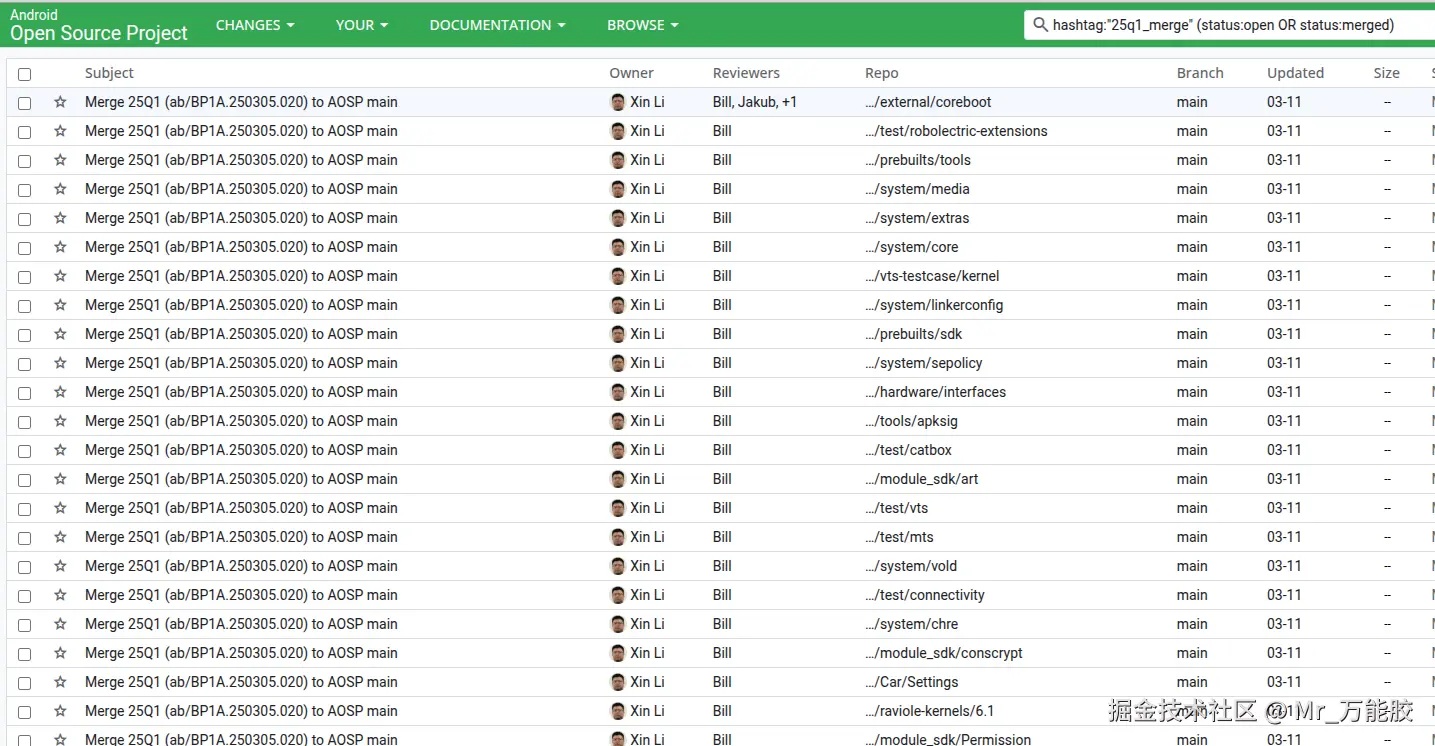The height and width of the screenshot is (746, 1435).
Task: Check the system/media row checkbox
Action: [x=24, y=190]
